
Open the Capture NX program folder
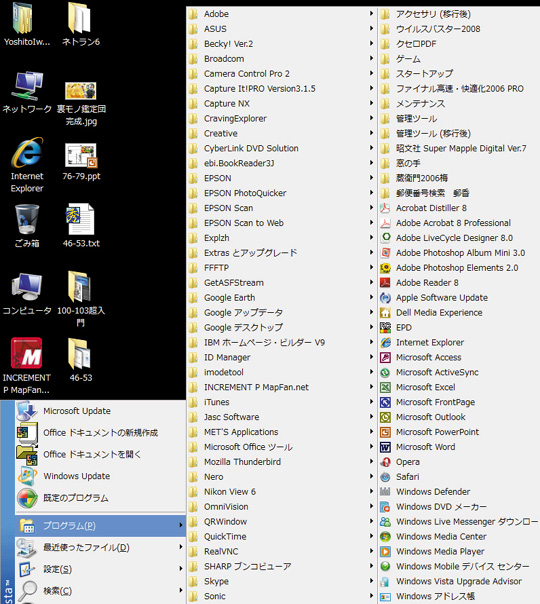(x=282, y=104)
